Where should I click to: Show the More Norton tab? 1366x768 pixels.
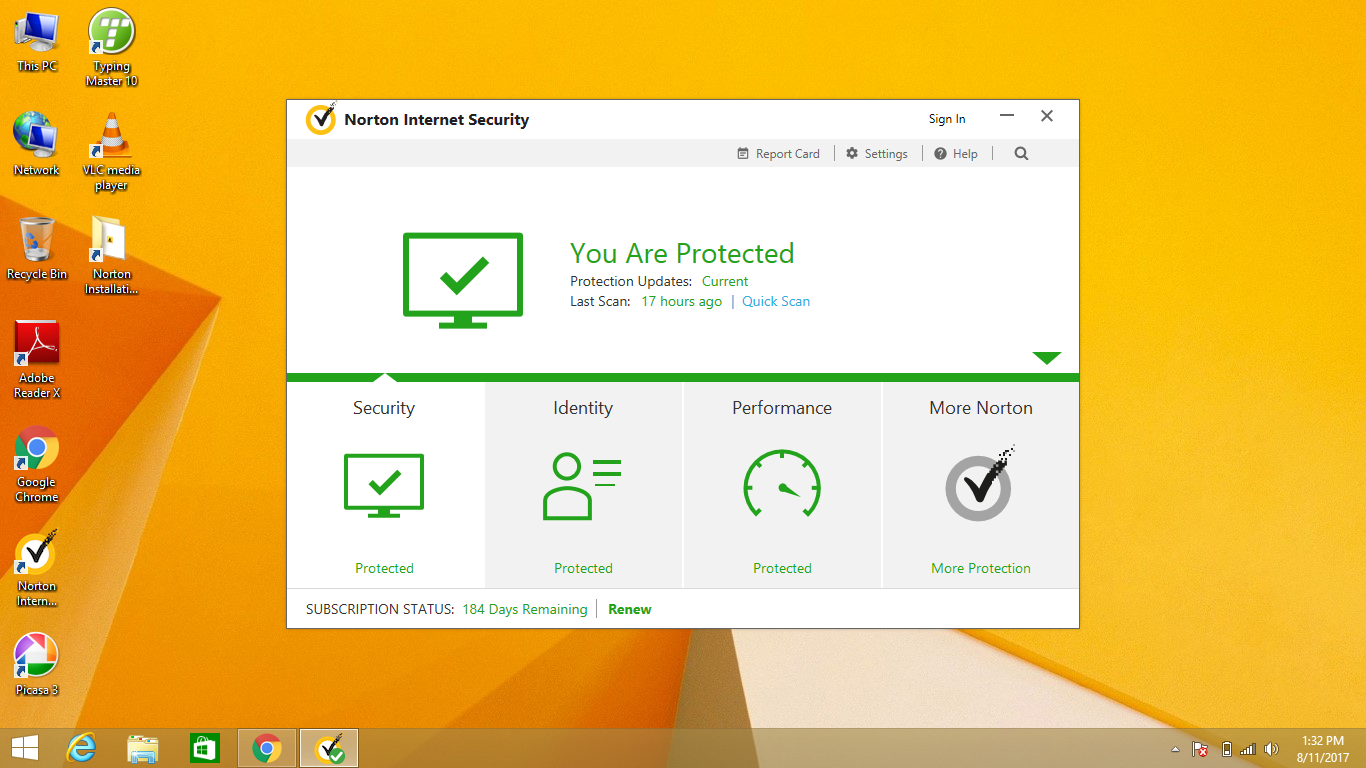click(x=981, y=485)
